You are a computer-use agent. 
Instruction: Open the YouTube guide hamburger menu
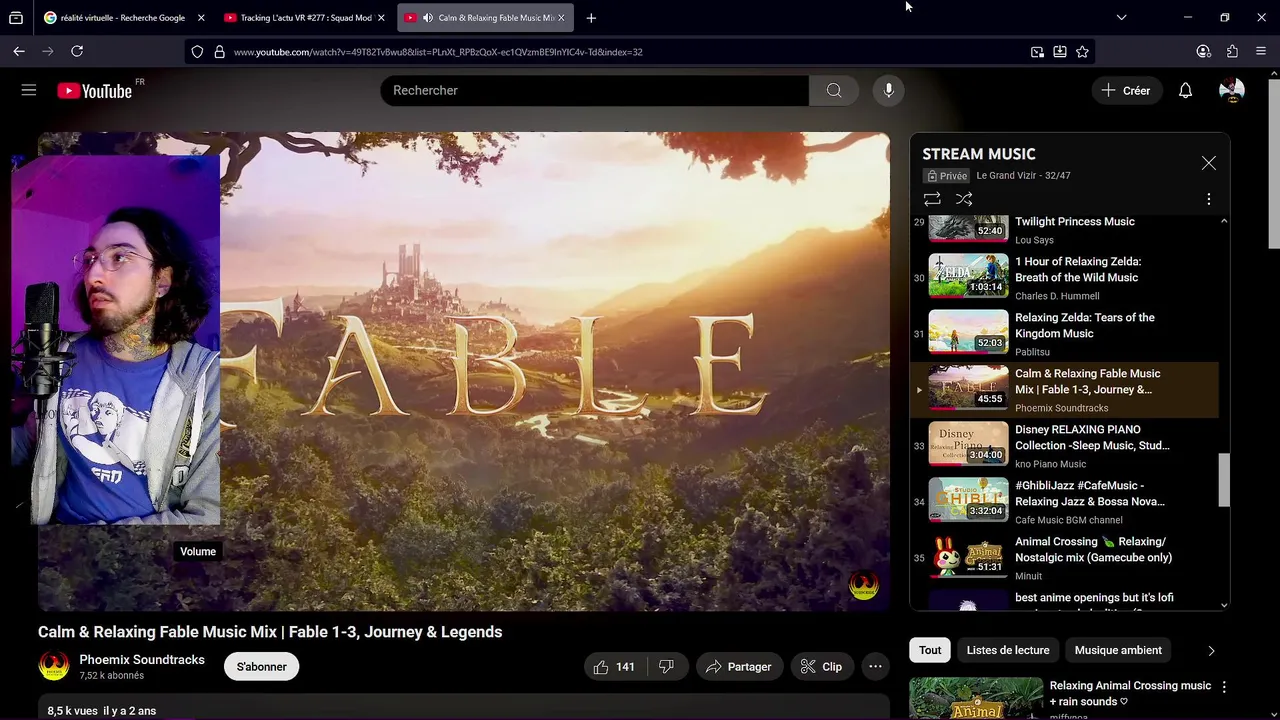coord(29,90)
